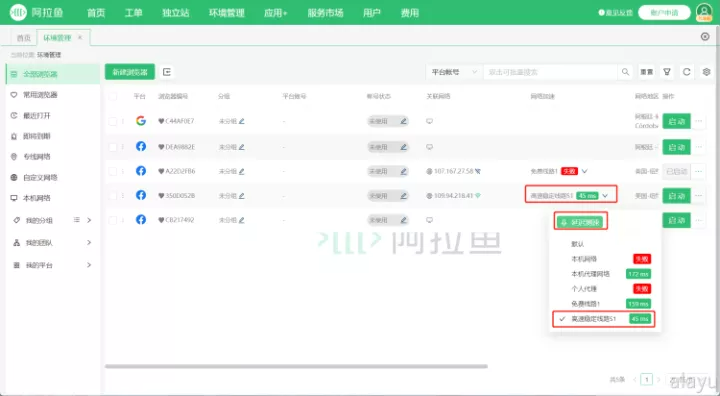The height and width of the screenshot is (396, 720).
Task: Open the more options dots for the 350D052B row
Action: (698, 196)
